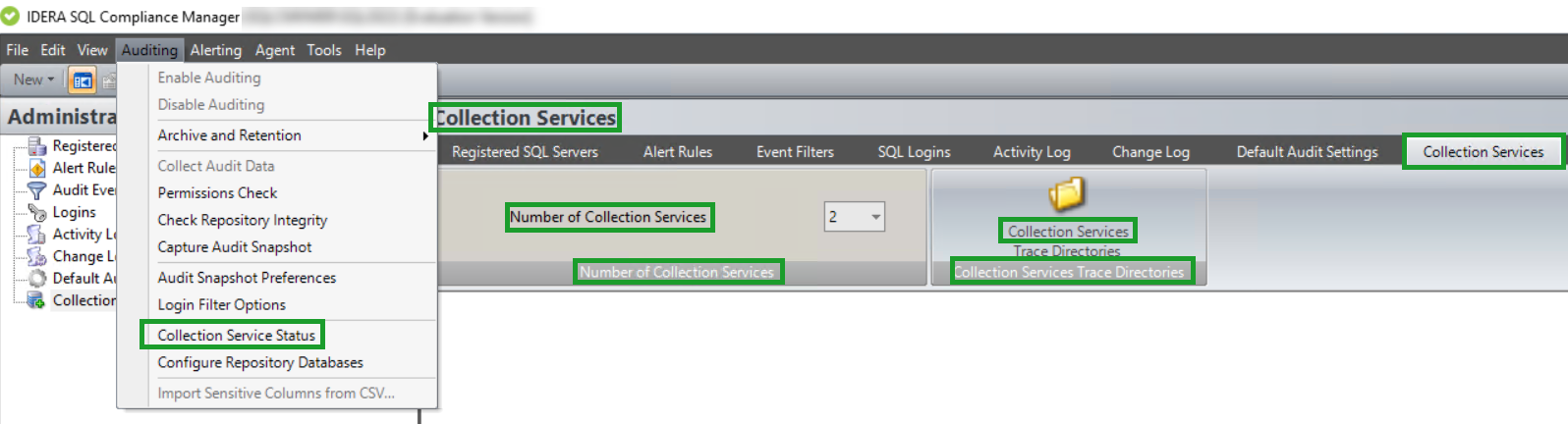This screenshot has height=424, width=1568.
Task: Click the Logins keys icon
Action: pyautogui.click(x=37, y=212)
